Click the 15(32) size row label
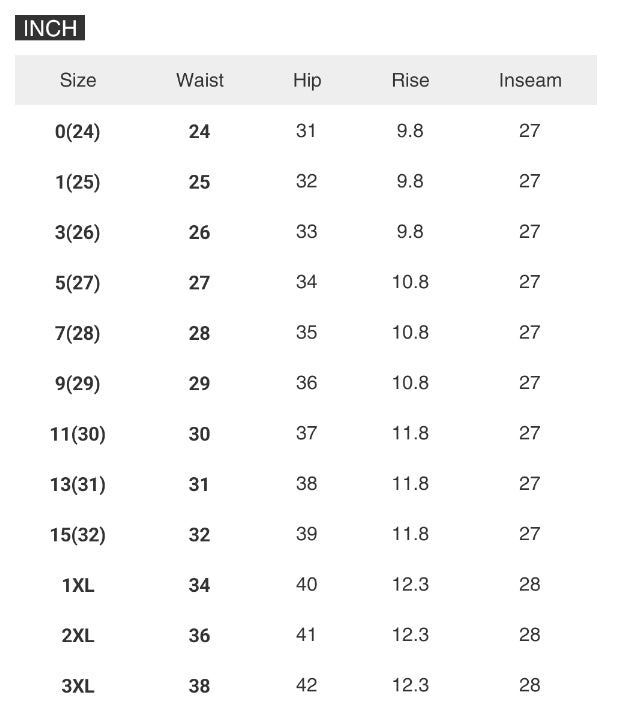Image resolution: width=621 pixels, height=709 pixels. point(78,535)
